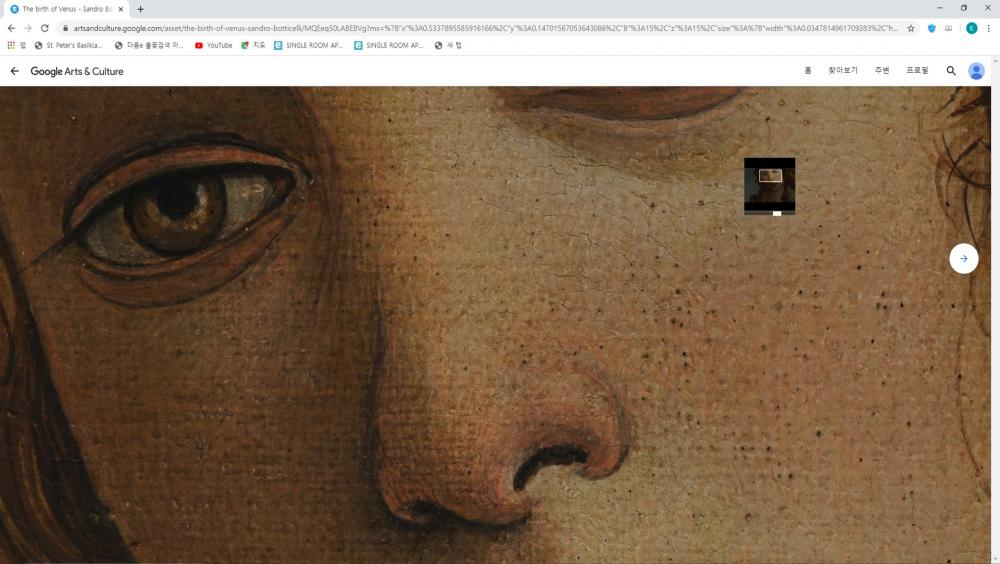Open the Chrome profile avatar E

971,28
